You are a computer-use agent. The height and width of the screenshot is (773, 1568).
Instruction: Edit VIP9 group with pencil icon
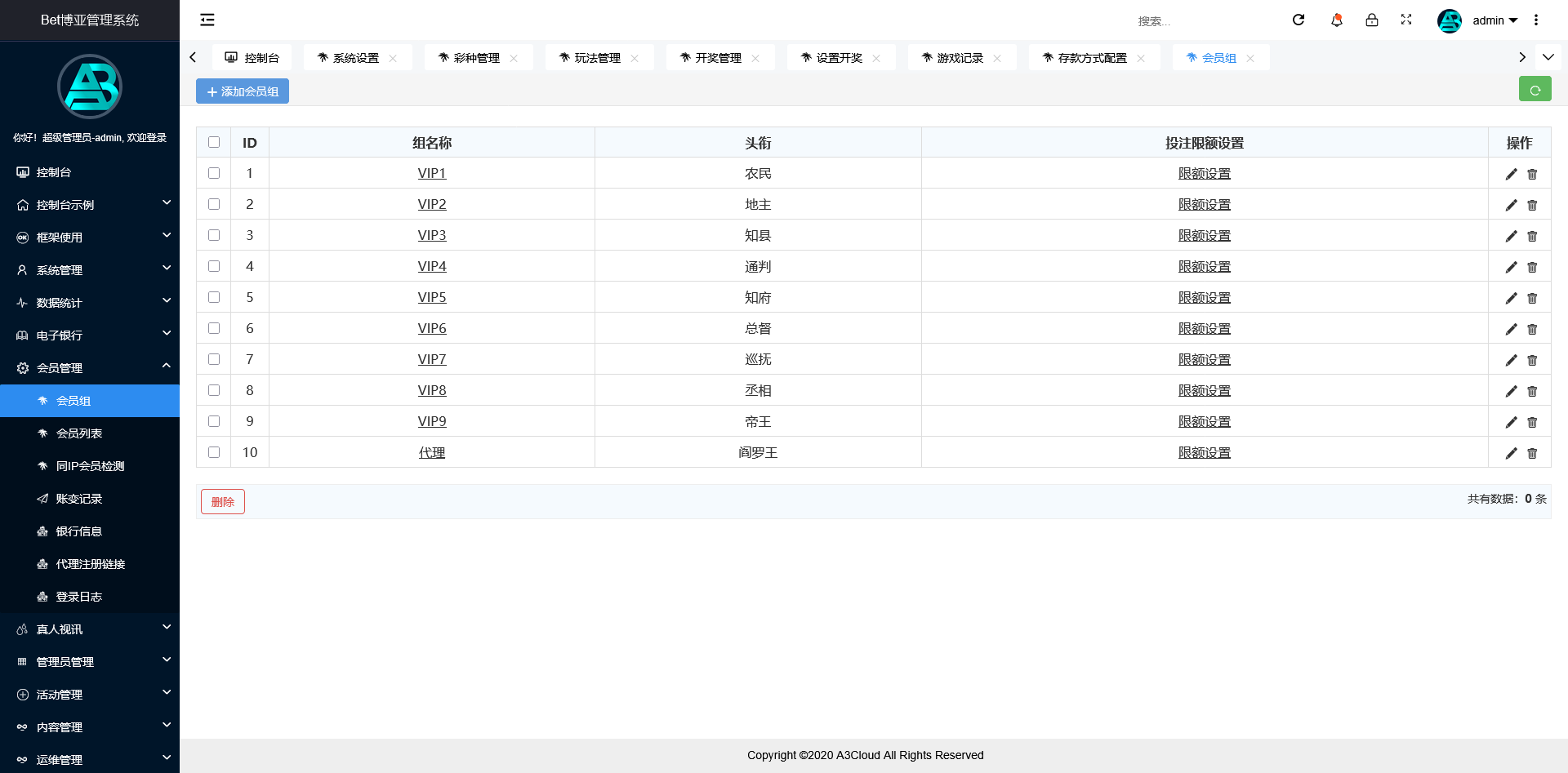coord(1512,422)
